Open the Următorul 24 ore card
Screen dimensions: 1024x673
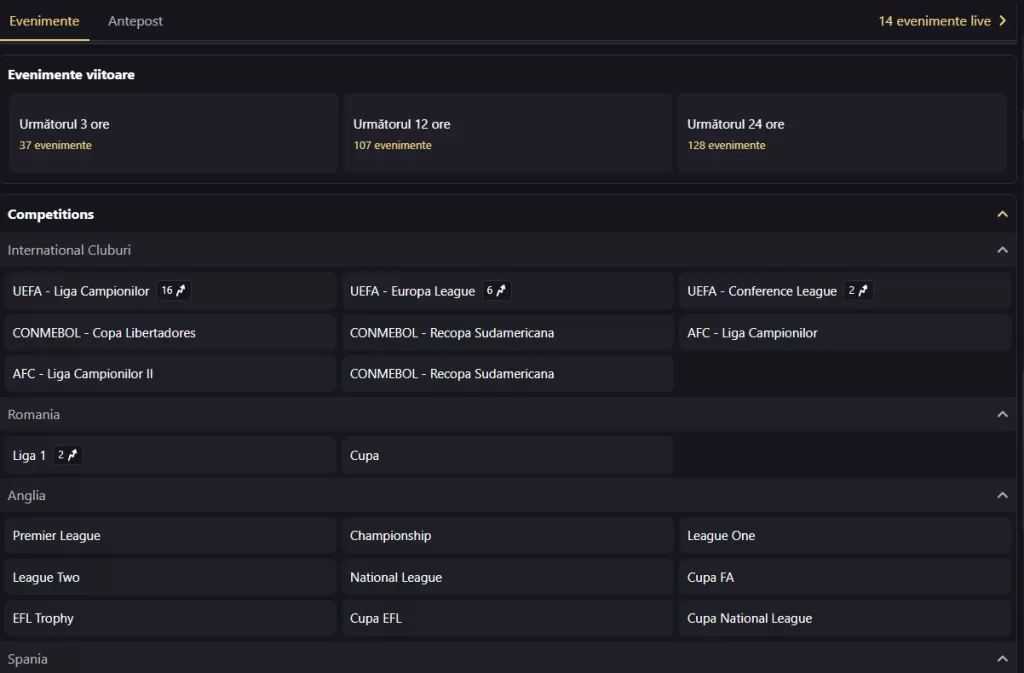[842, 133]
